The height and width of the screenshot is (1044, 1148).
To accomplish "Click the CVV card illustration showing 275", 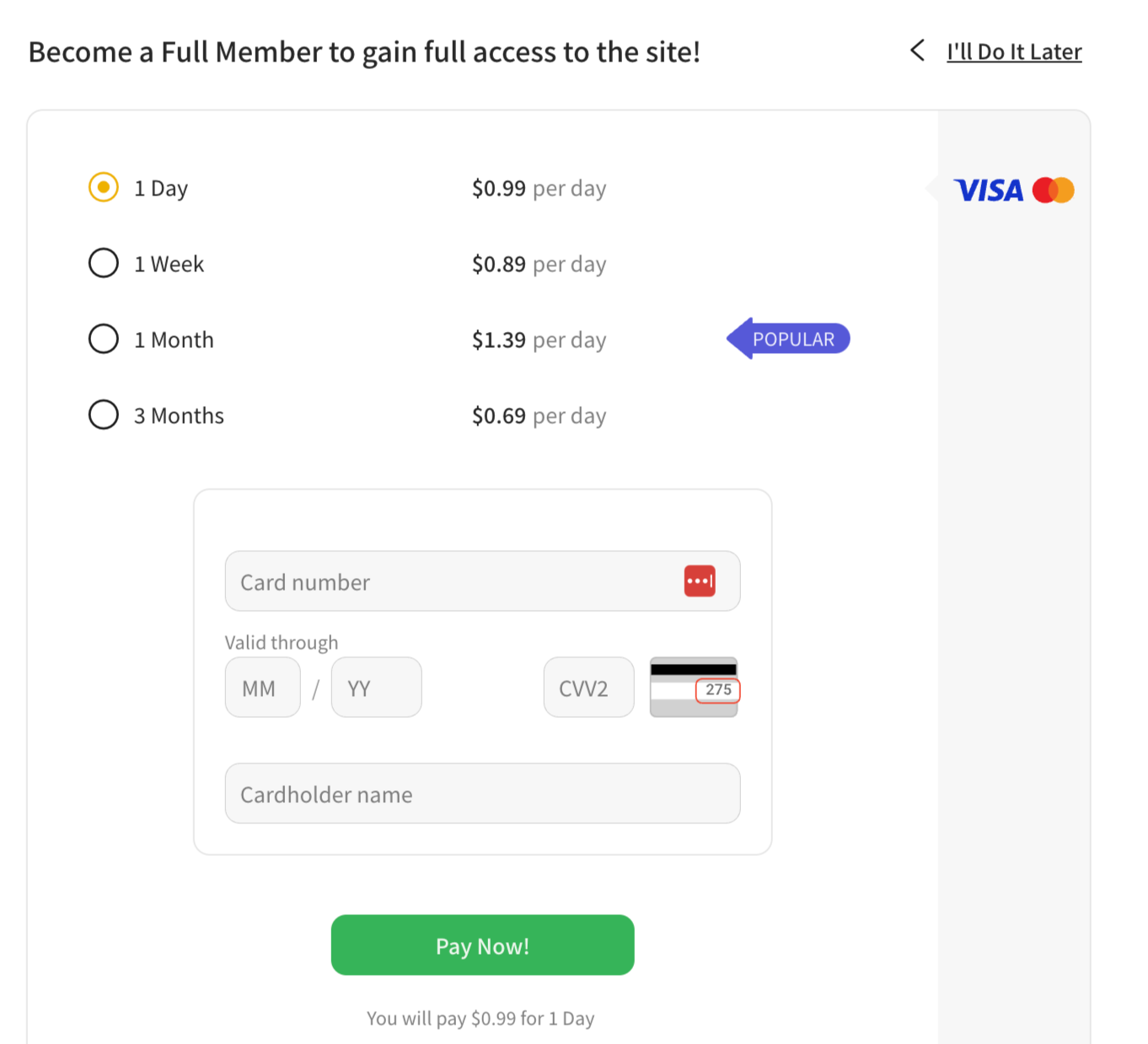I will tap(694, 687).
